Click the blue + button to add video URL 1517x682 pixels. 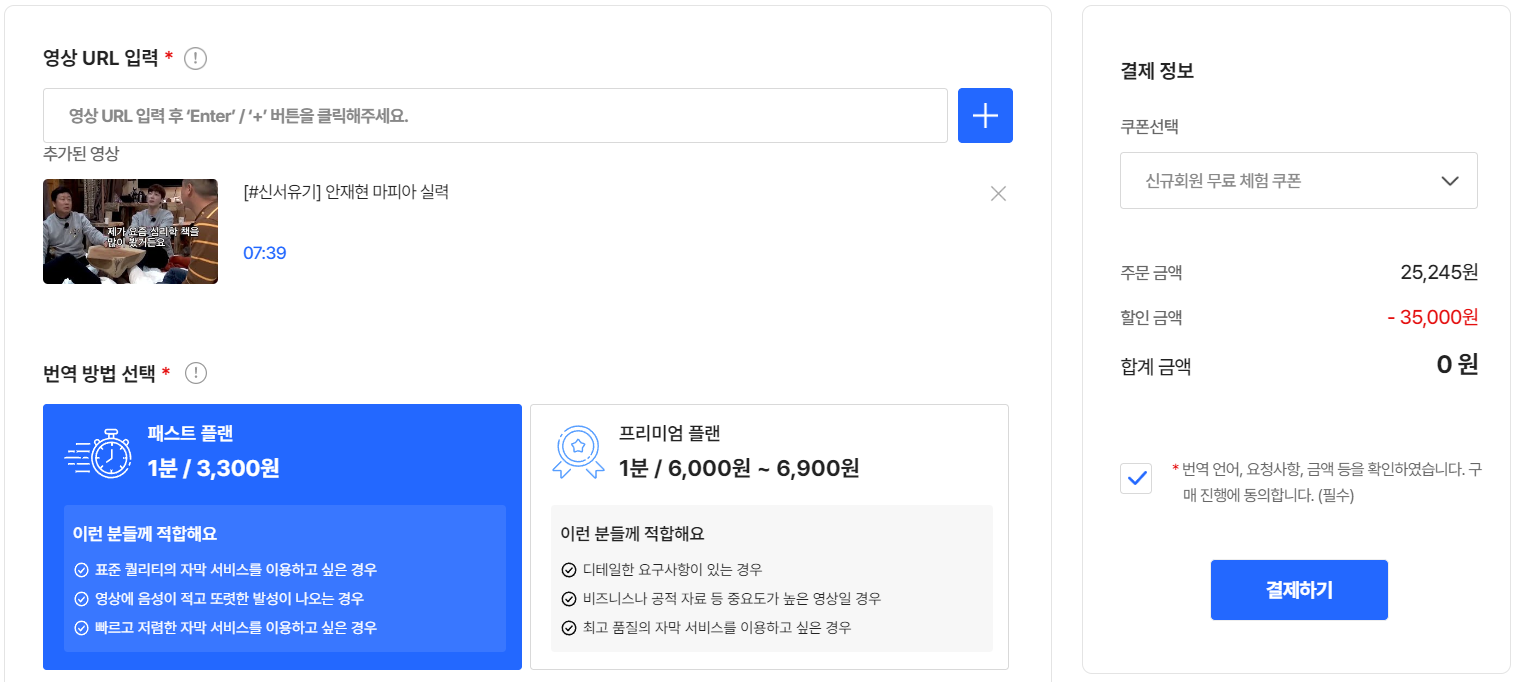tap(985, 115)
